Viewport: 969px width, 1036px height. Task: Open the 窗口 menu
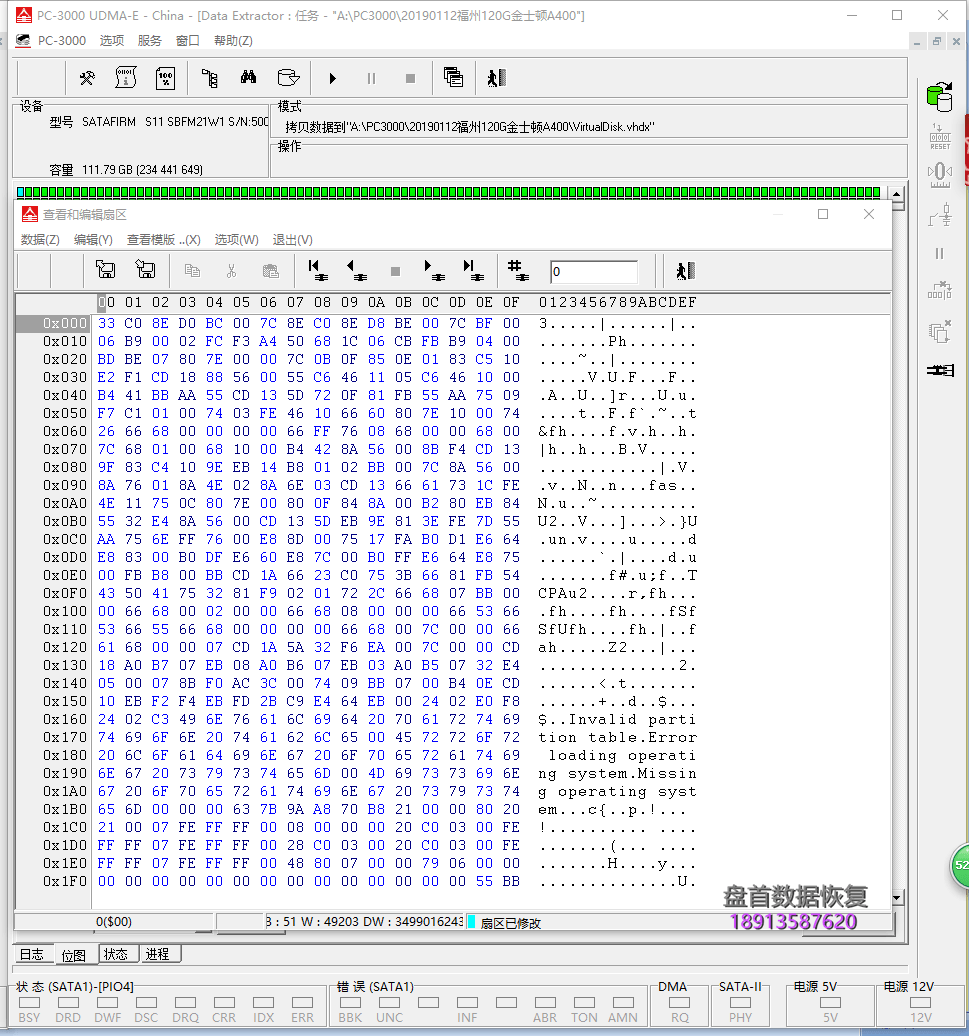(x=188, y=40)
